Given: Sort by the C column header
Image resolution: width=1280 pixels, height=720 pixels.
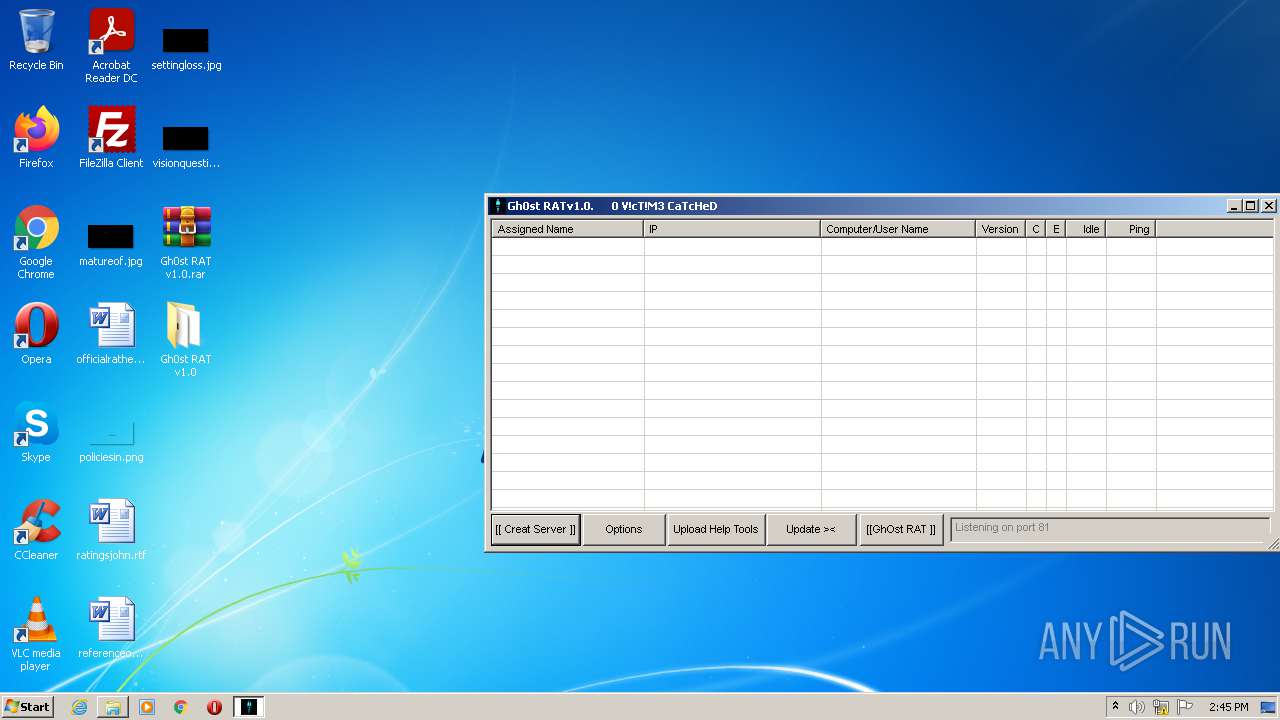Looking at the screenshot, I should tap(1036, 229).
